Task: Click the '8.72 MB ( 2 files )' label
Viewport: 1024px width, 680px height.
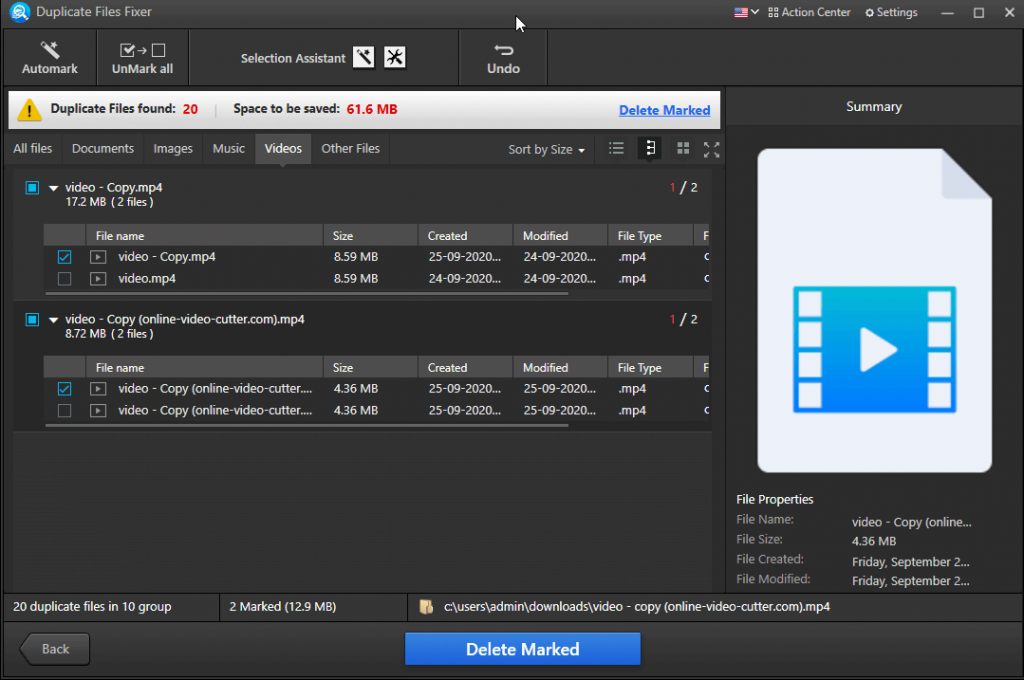Action: 109,334
